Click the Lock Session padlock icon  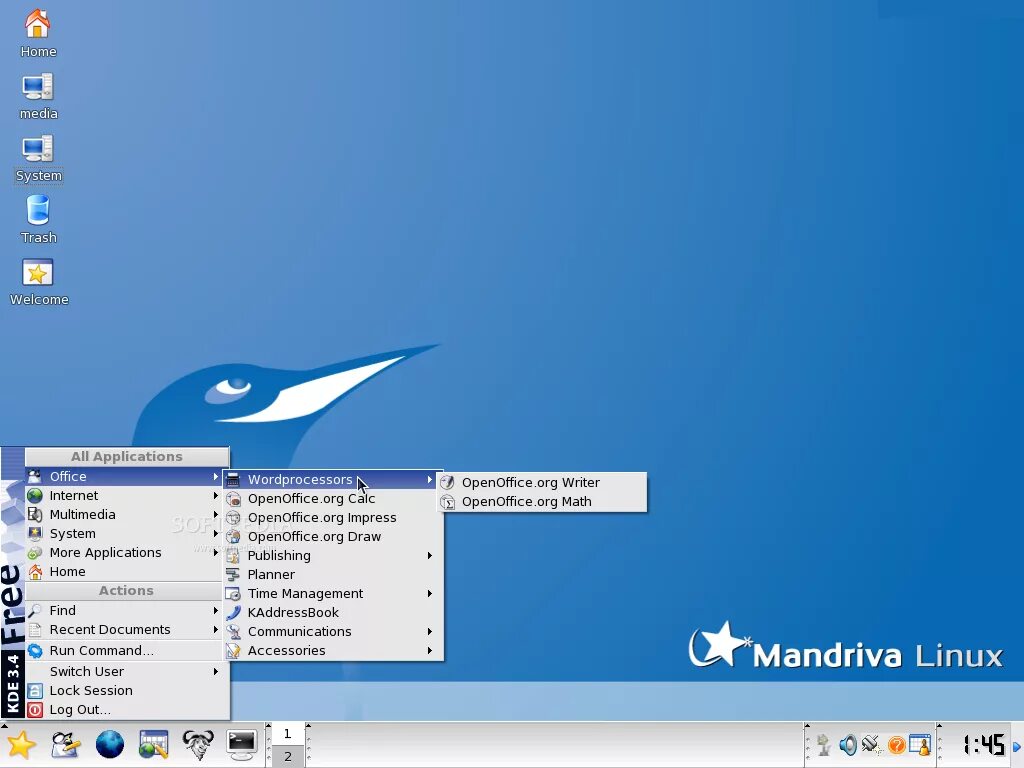35,690
